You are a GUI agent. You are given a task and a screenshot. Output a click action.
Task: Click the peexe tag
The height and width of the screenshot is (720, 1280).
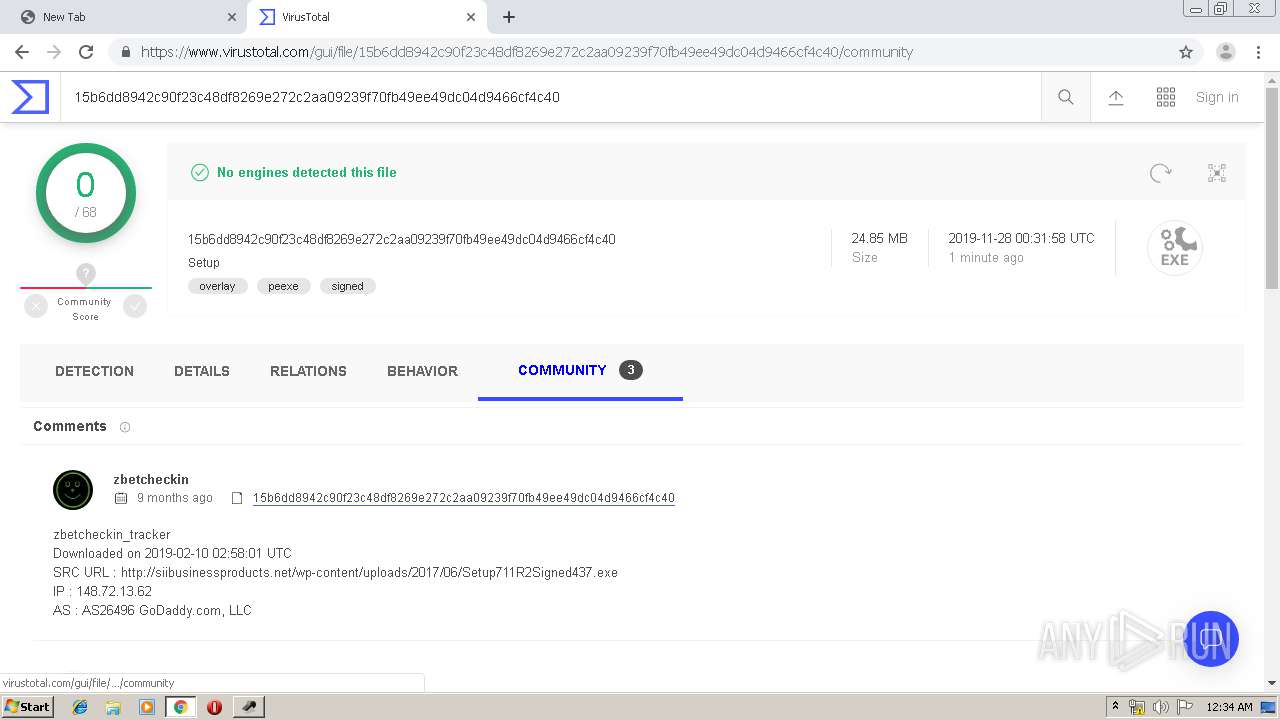click(283, 286)
